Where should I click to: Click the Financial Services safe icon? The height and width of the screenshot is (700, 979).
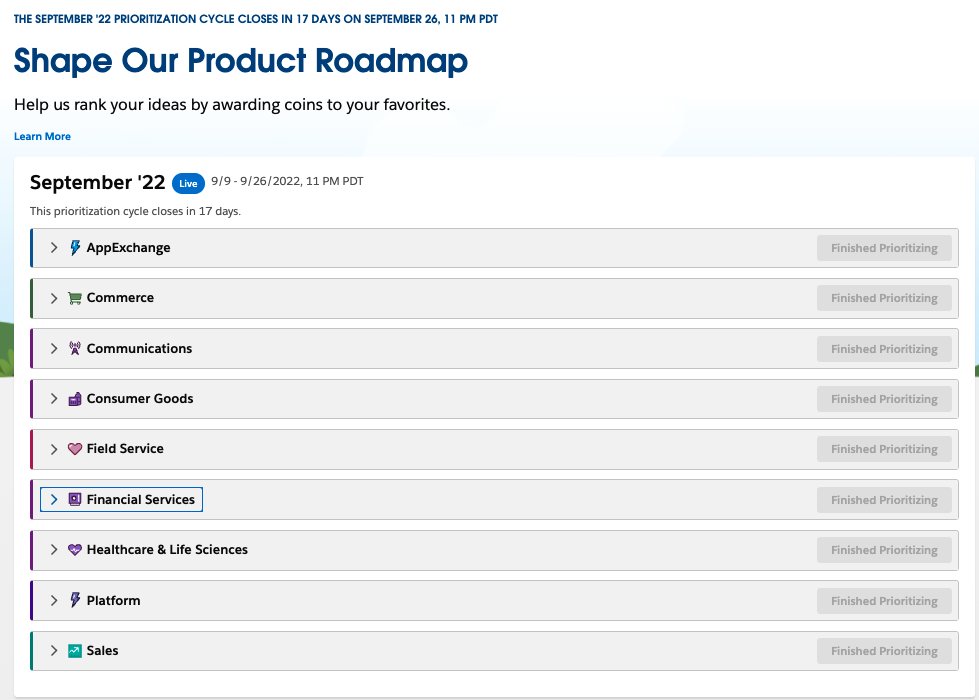pyautogui.click(x=75, y=500)
